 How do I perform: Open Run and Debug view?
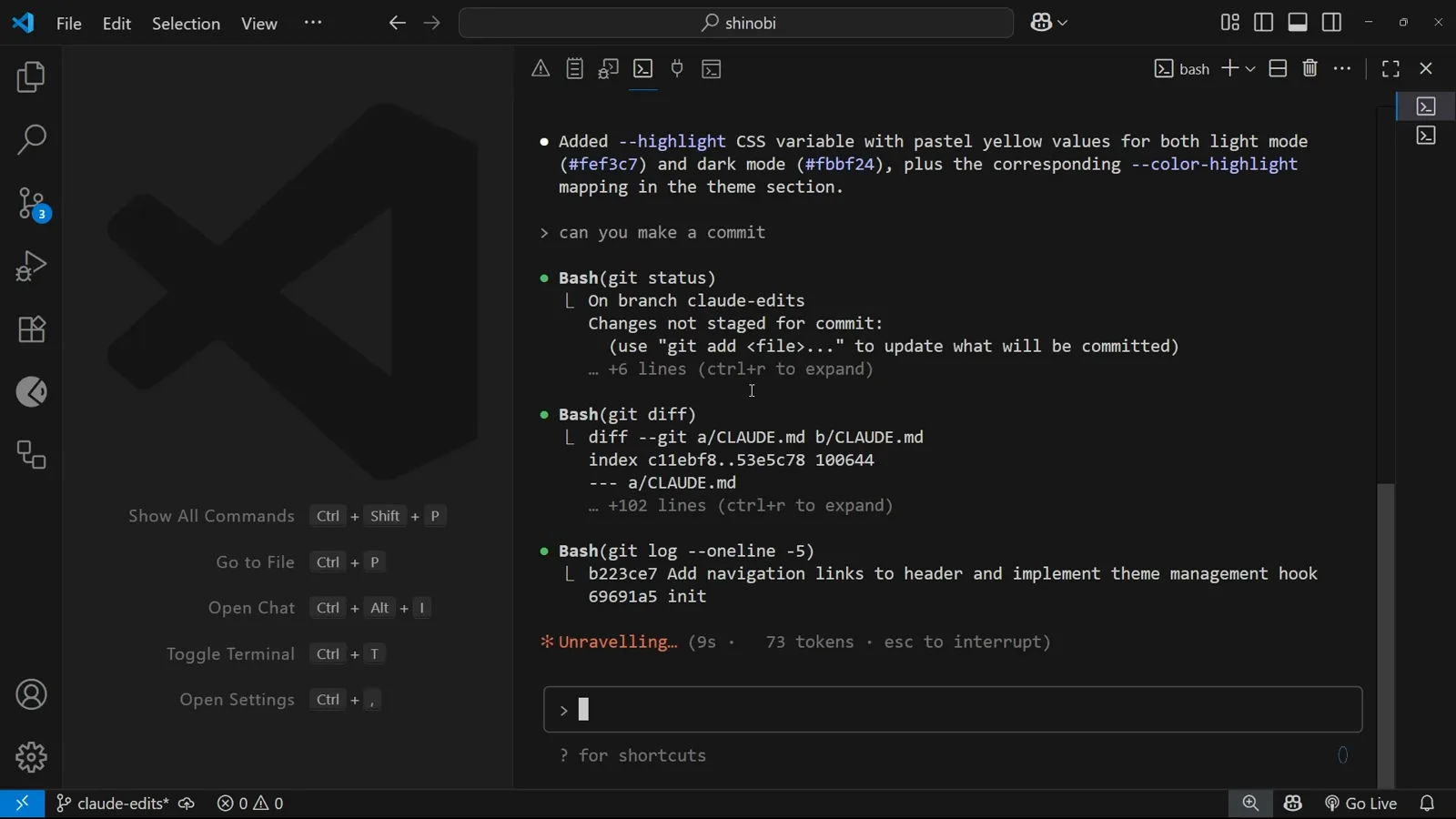pos(31,267)
